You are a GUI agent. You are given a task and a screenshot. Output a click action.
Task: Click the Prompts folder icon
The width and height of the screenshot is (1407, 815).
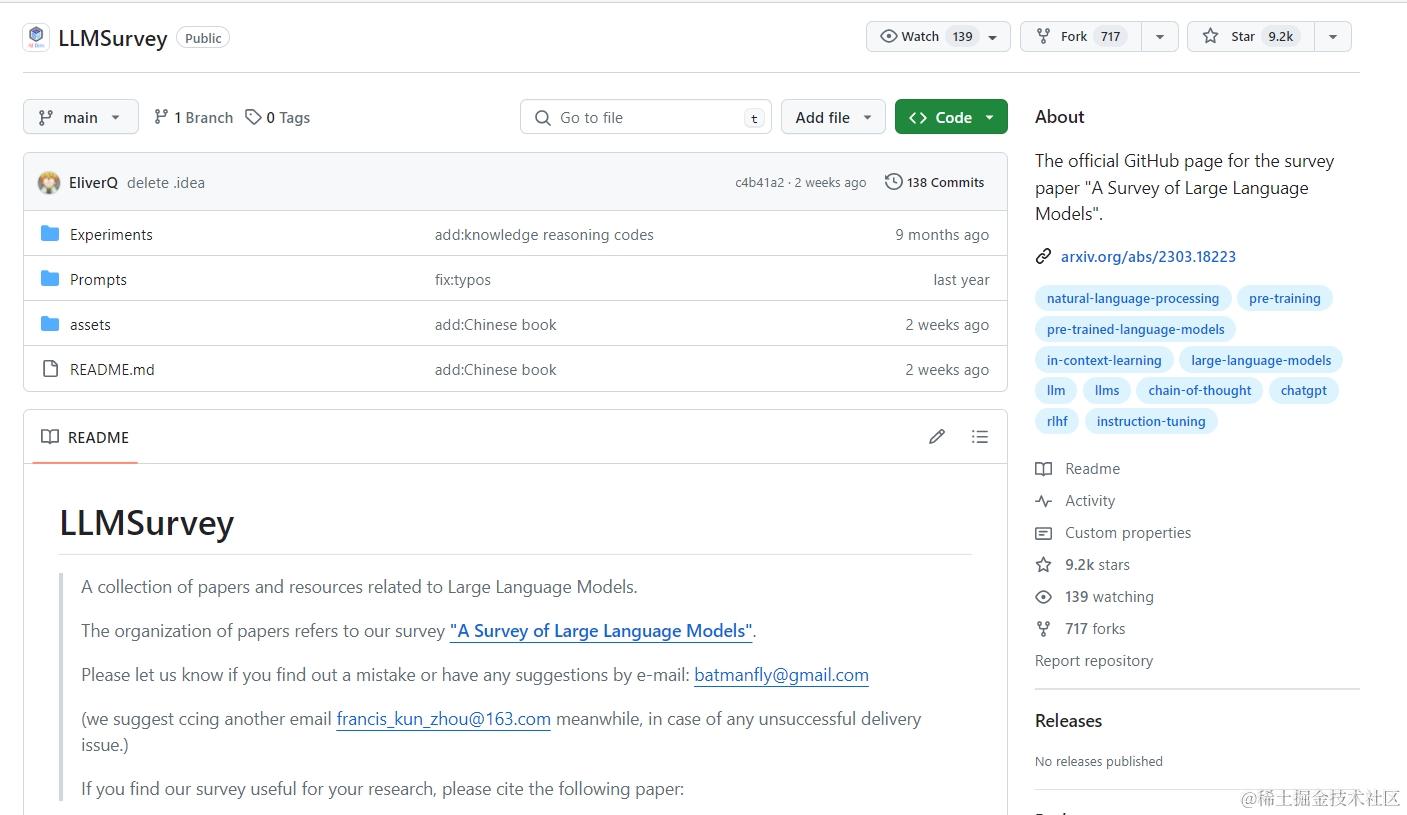tap(50, 279)
